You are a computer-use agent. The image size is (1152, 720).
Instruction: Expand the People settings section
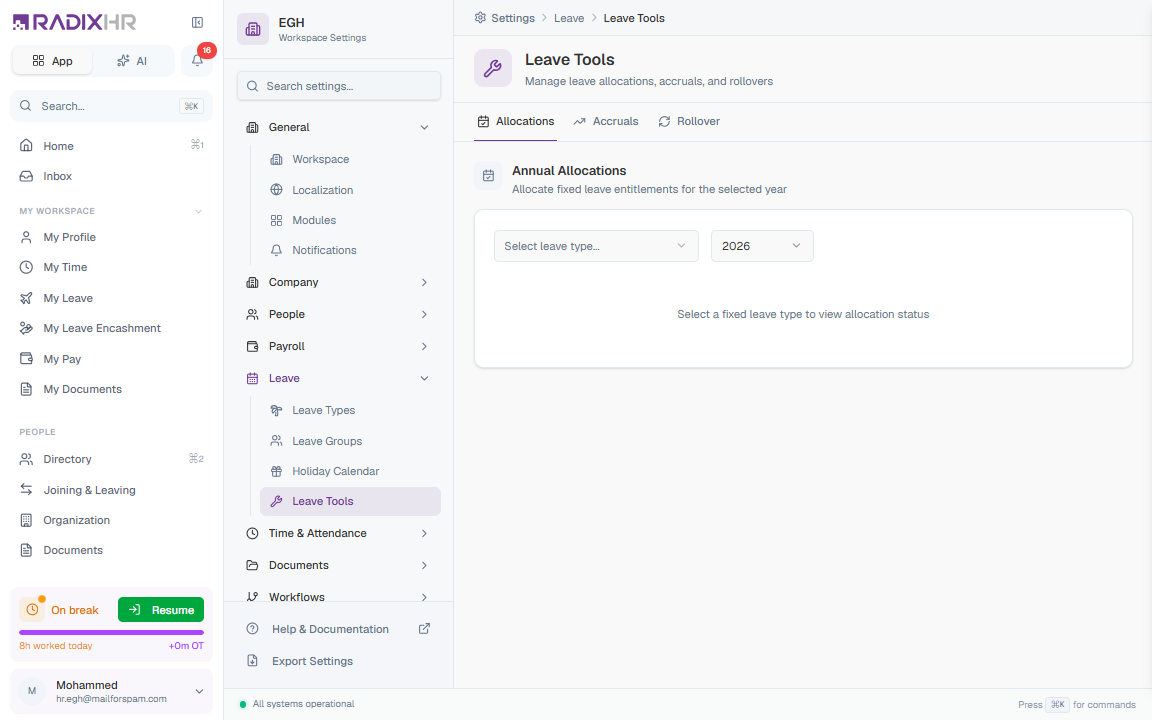tap(339, 314)
